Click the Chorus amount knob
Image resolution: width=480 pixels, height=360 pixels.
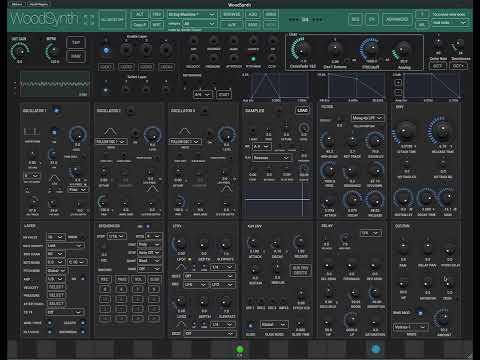click(x=443, y=319)
